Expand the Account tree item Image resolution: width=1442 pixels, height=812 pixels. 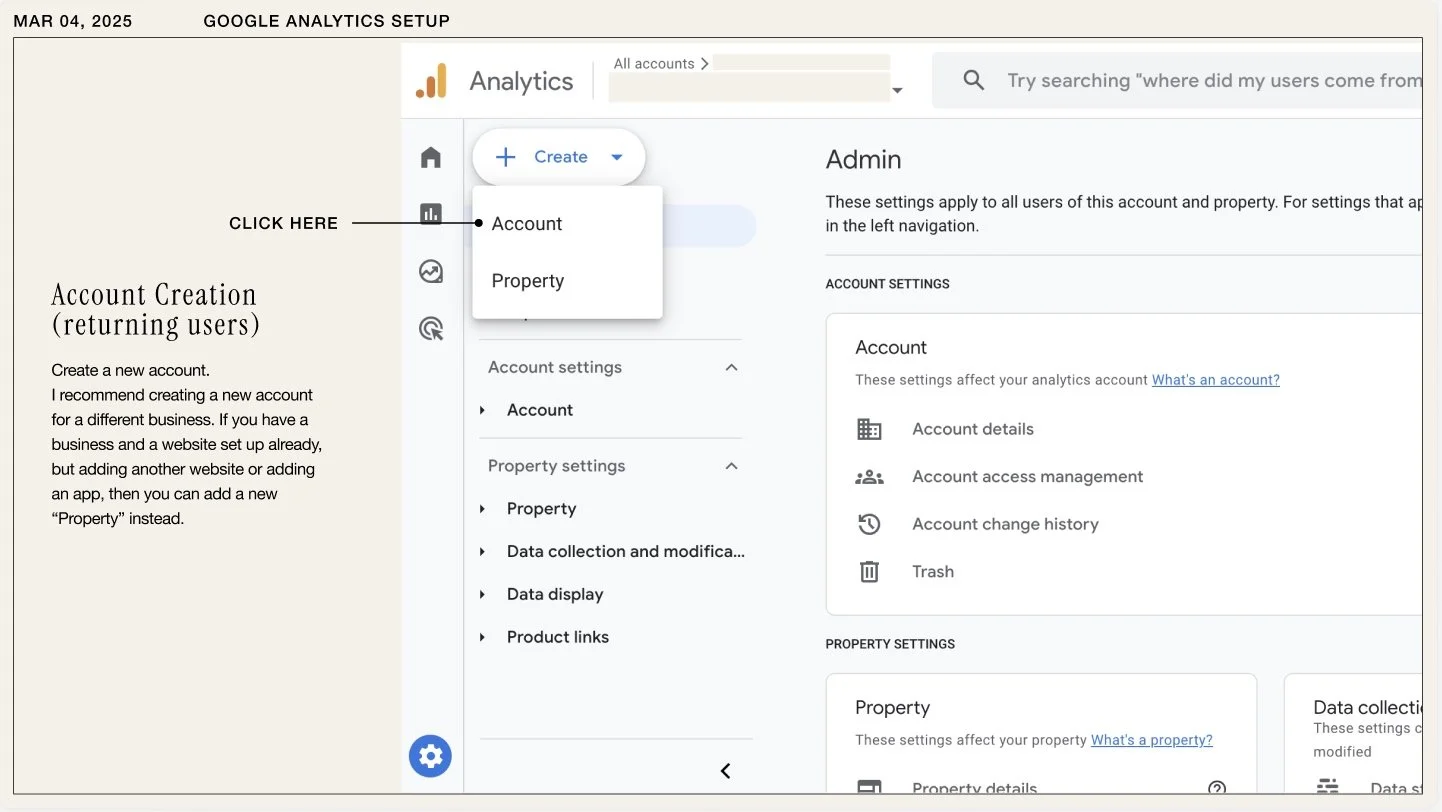tap(483, 410)
